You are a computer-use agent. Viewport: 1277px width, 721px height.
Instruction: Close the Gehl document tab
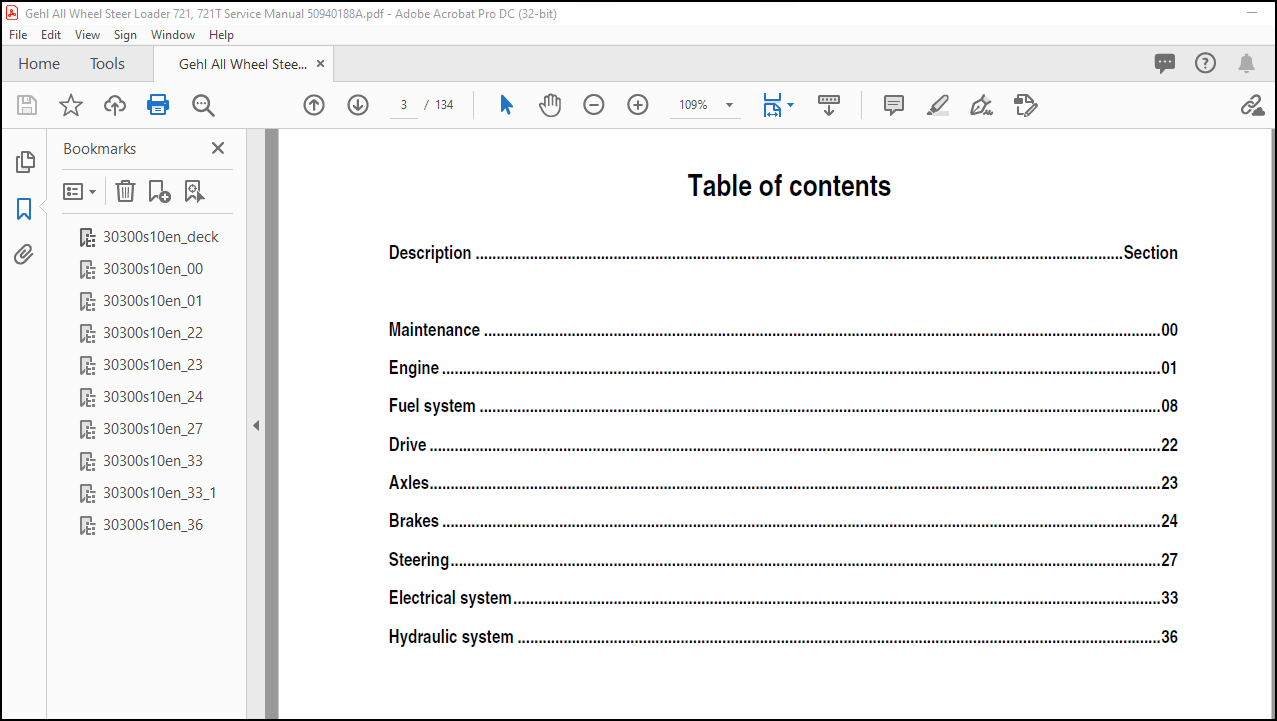point(320,64)
